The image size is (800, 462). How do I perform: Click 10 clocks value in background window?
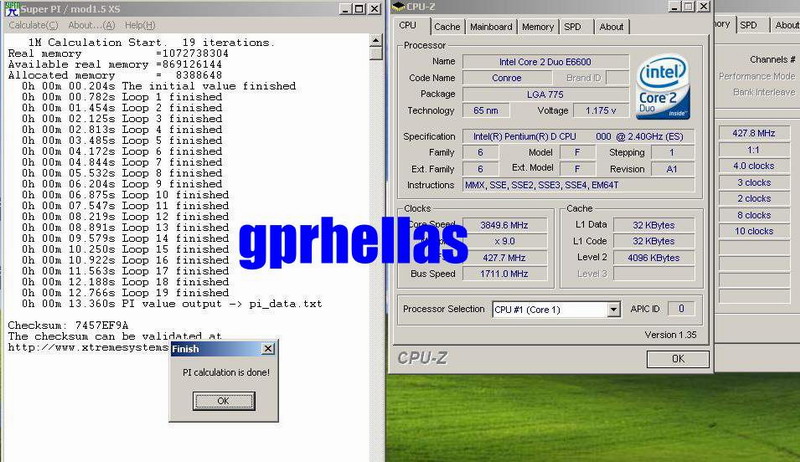[754, 231]
